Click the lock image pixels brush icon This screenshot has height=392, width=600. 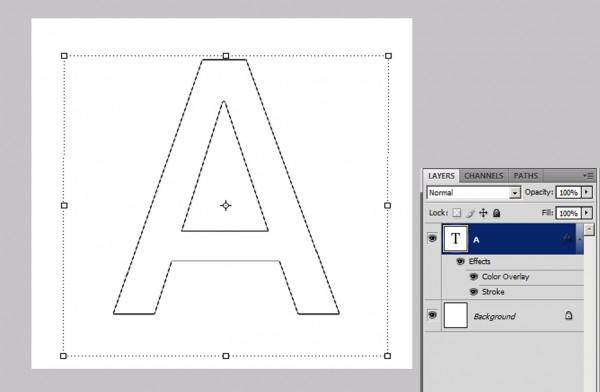[x=471, y=213]
